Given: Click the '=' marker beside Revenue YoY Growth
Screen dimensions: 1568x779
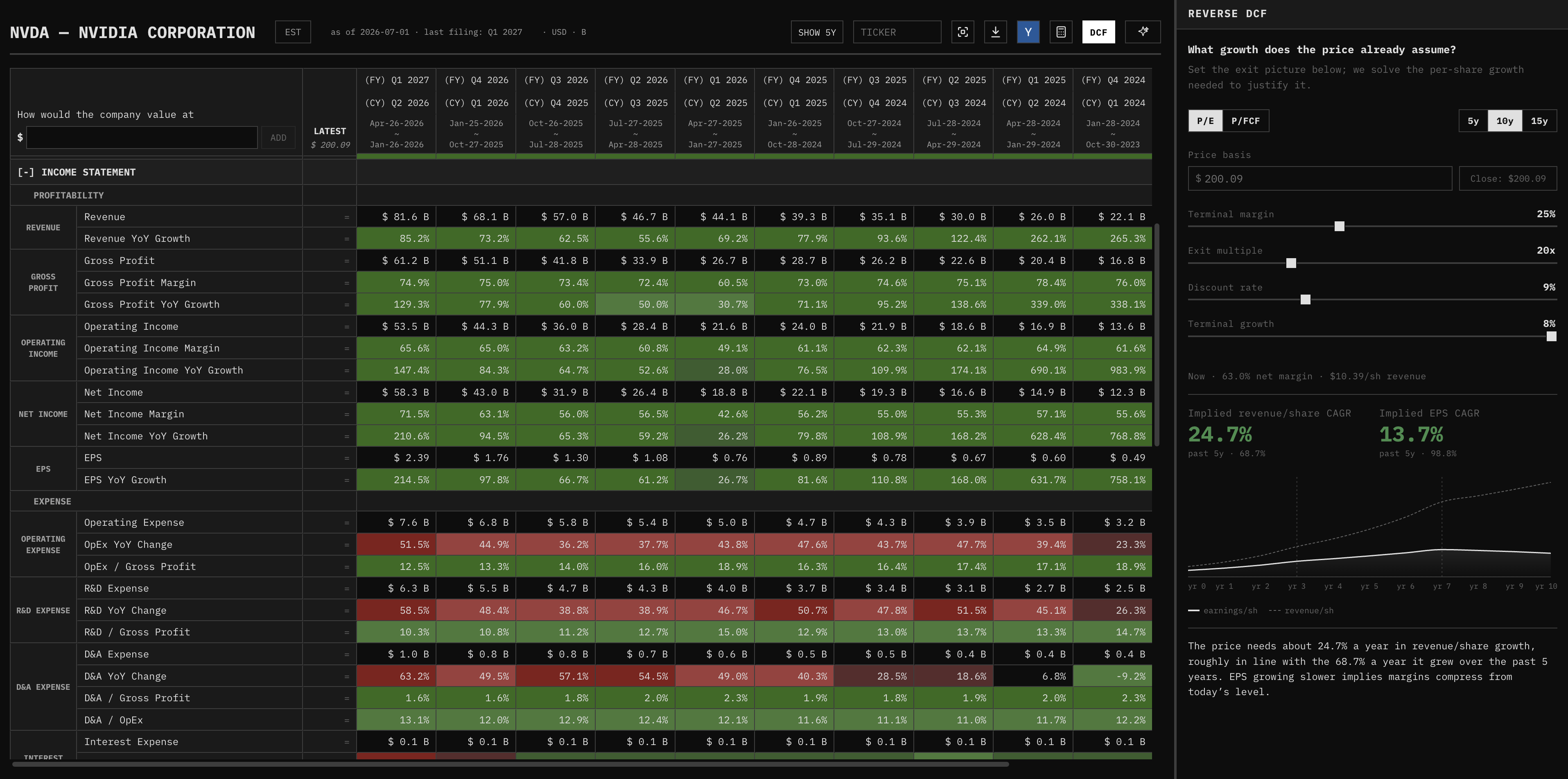Looking at the screenshot, I should (x=347, y=239).
